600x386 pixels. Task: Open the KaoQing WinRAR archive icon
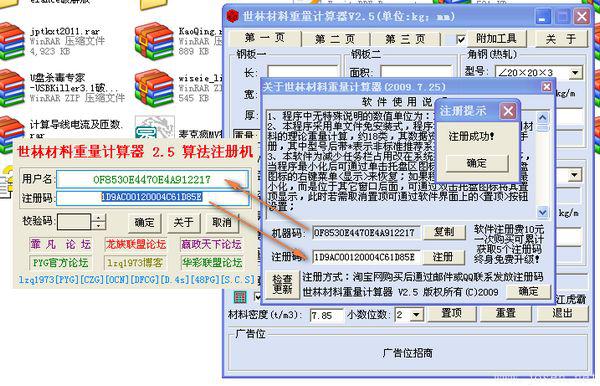point(154,41)
